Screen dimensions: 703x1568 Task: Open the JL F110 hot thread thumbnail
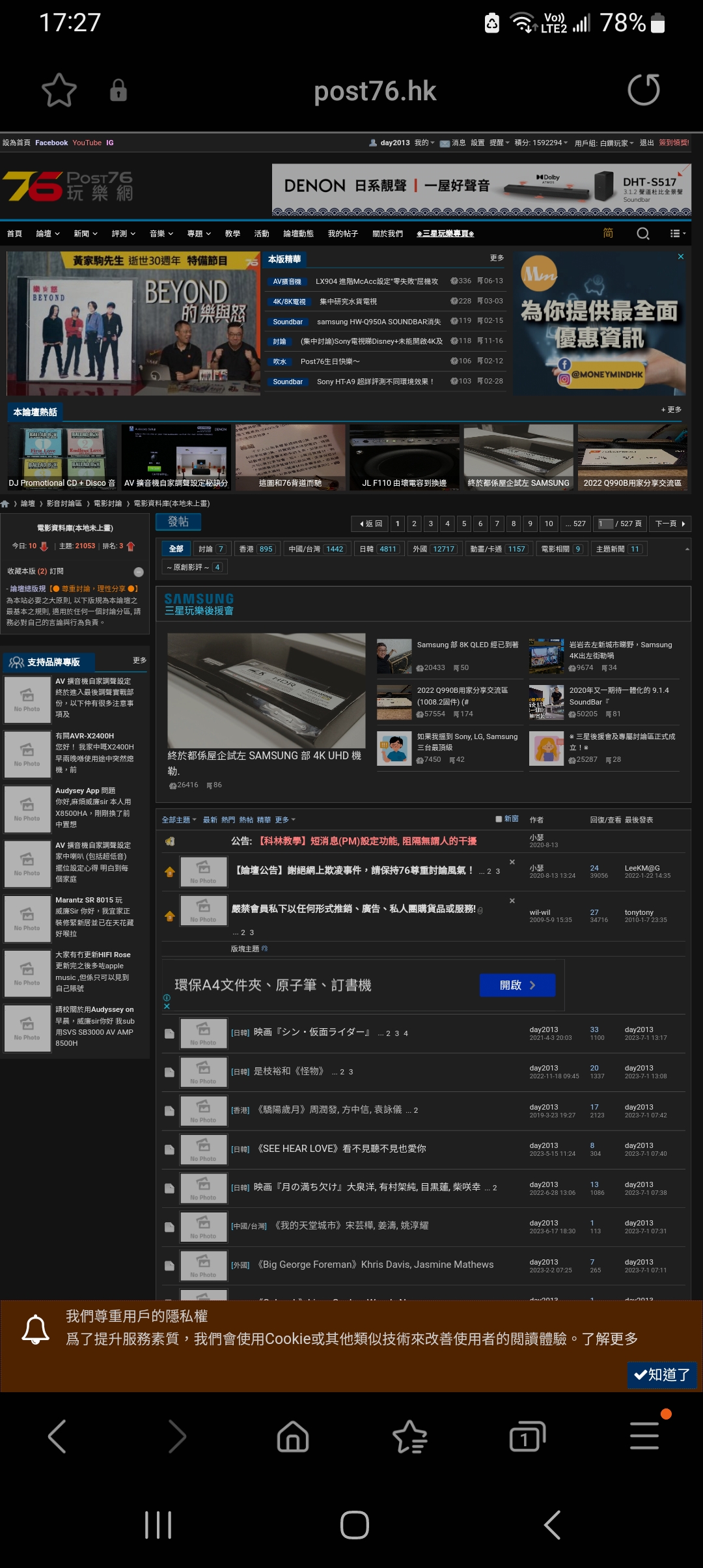point(404,457)
